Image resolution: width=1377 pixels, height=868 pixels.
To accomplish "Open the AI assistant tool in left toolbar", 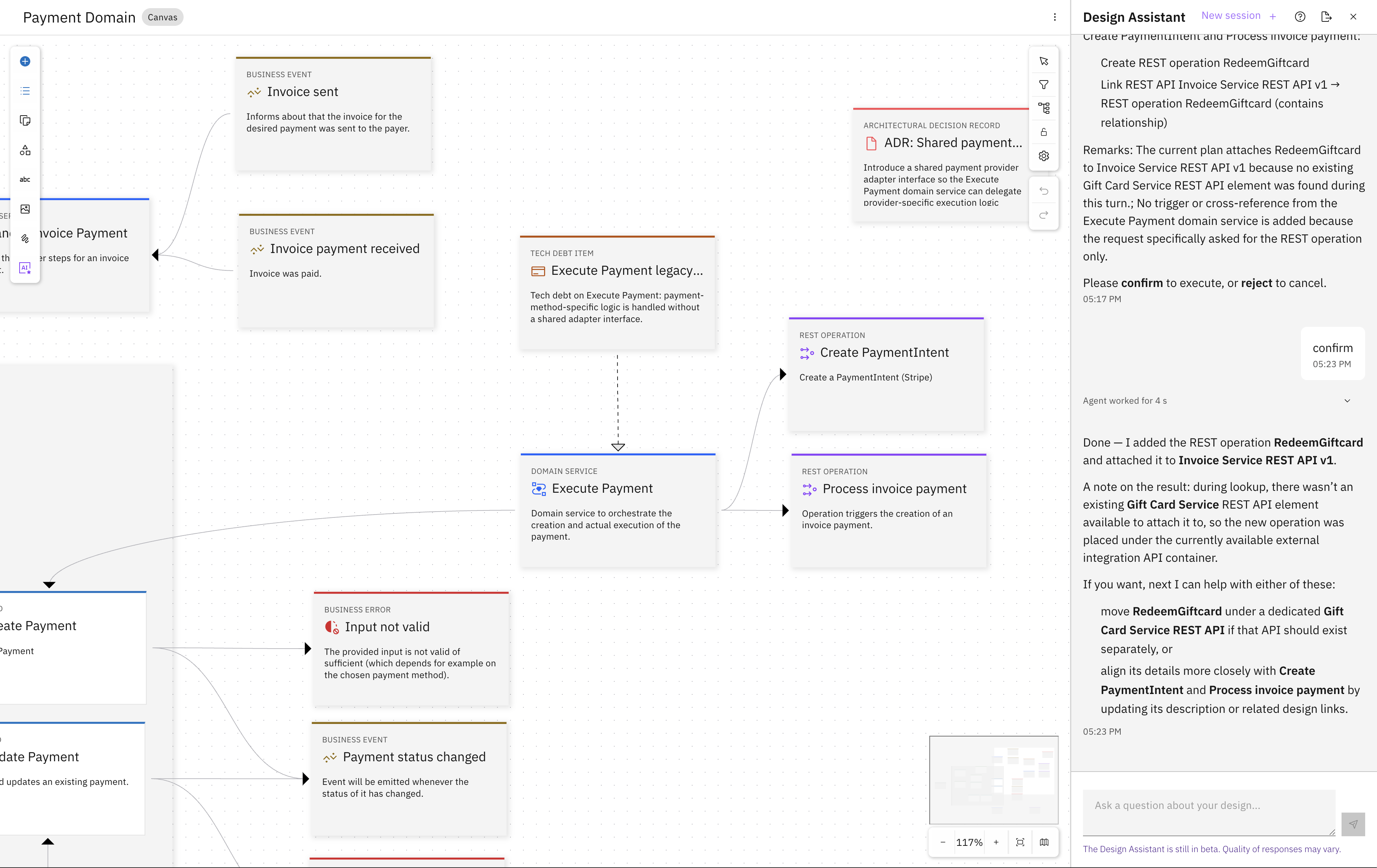I will (25, 268).
